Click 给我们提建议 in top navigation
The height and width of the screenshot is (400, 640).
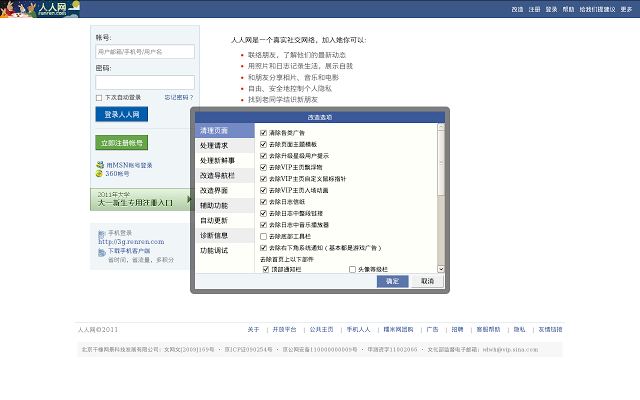pos(598,9)
